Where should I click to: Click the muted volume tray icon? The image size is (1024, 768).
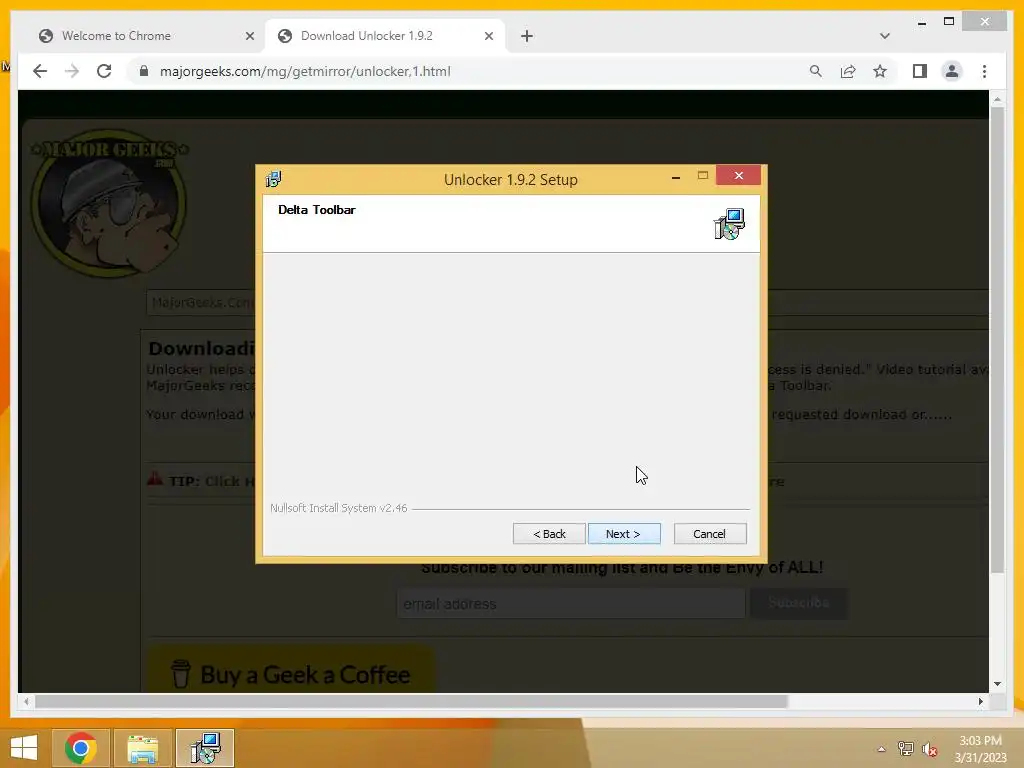pos(930,749)
